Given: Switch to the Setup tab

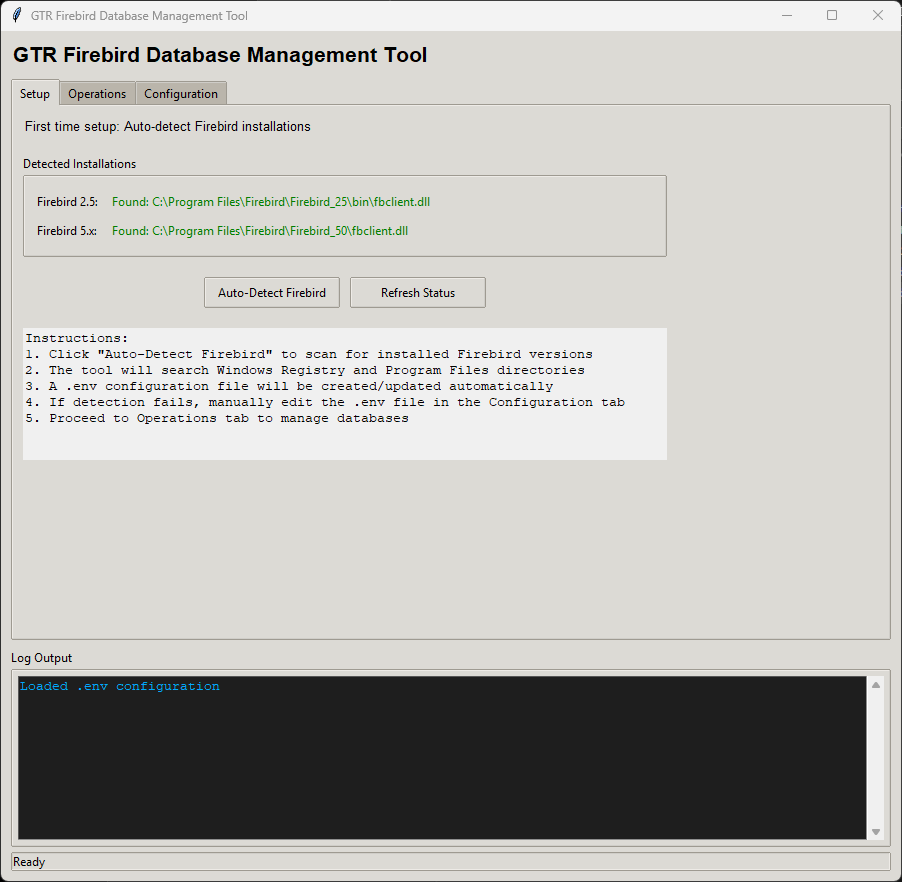Looking at the screenshot, I should [35, 93].
